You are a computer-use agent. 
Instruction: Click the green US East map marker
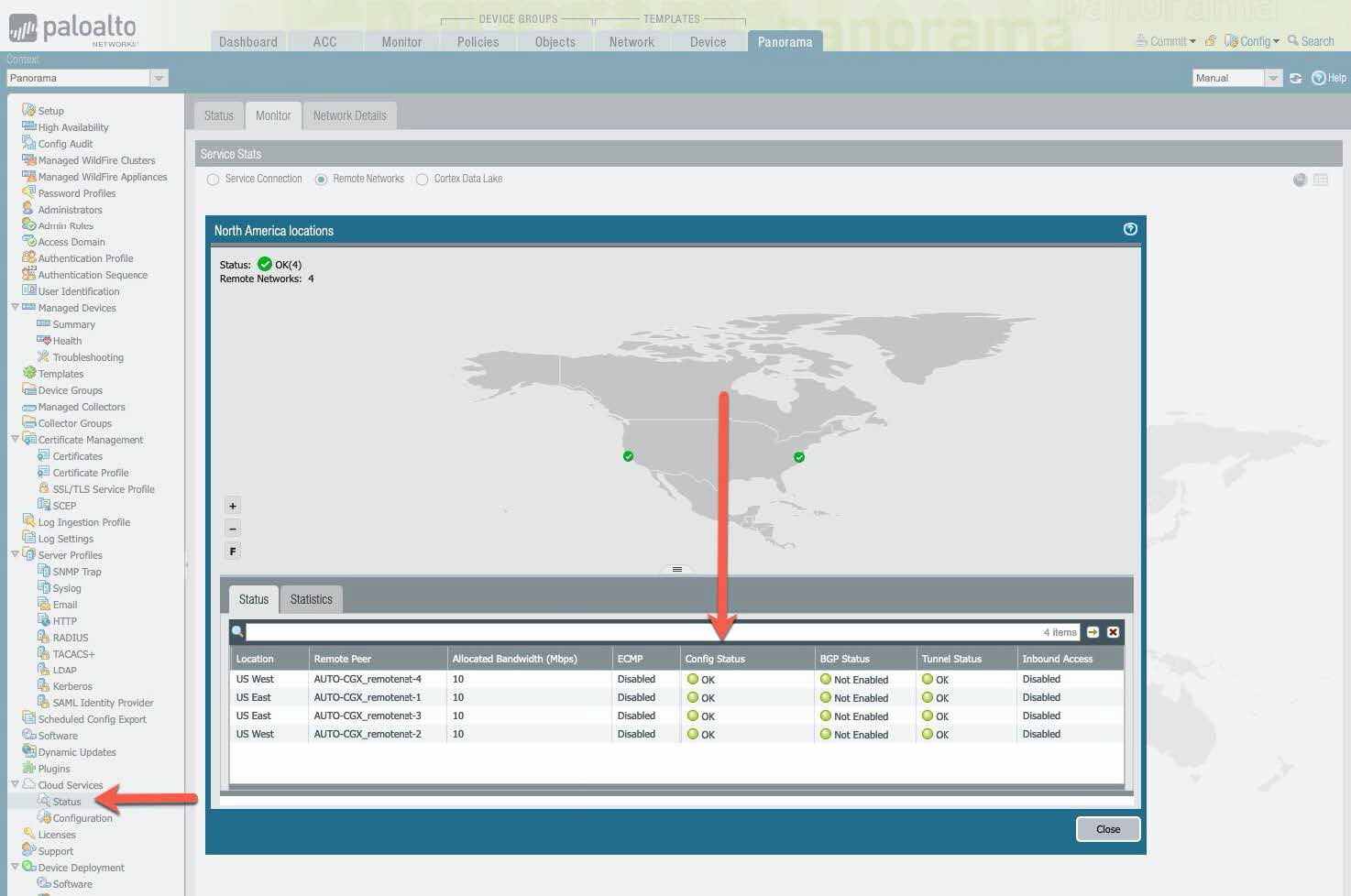[x=799, y=457]
